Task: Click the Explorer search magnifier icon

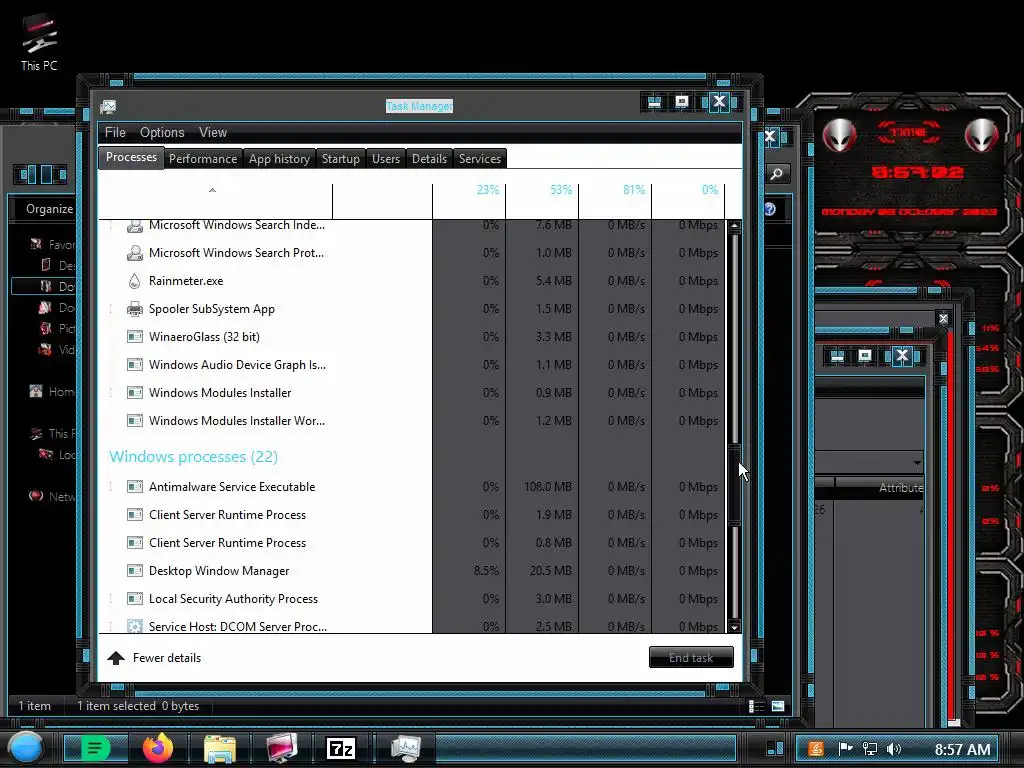Action: pyautogui.click(x=777, y=174)
